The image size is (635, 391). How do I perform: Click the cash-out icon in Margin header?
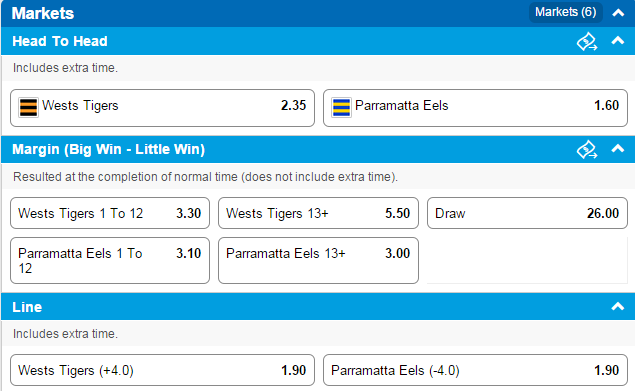click(587, 150)
